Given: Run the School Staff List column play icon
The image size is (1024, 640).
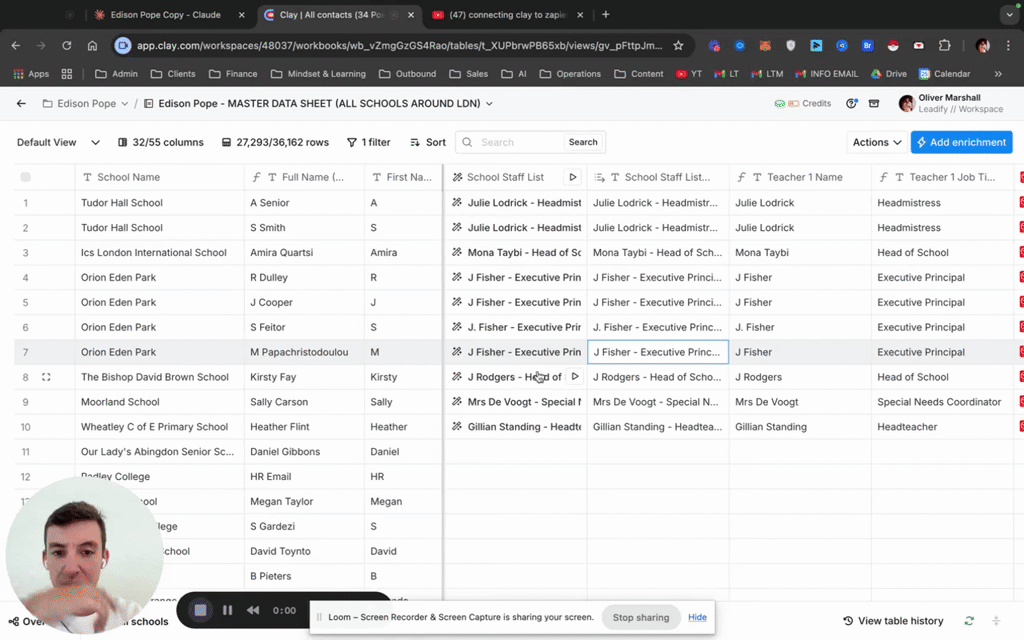Looking at the screenshot, I should 573,177.
